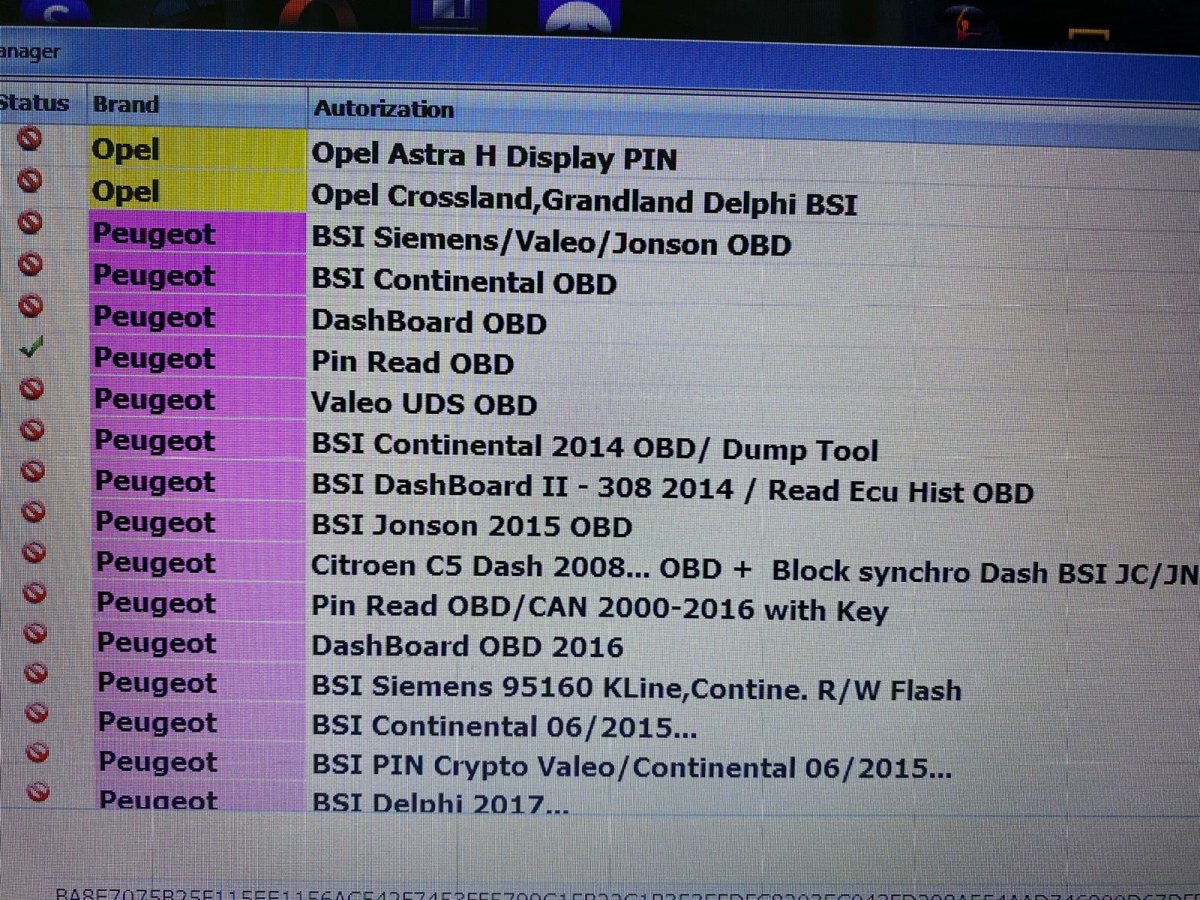
Task: Select BSI PIN Crypto Valeo/Continental 06/2015...
Action: (x=631, y=766)
